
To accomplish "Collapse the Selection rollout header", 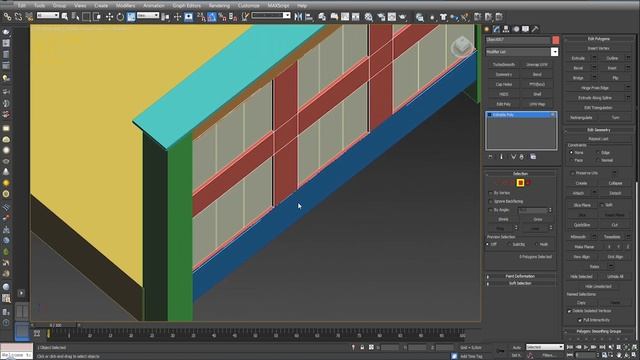I will (x=520, y=173).
